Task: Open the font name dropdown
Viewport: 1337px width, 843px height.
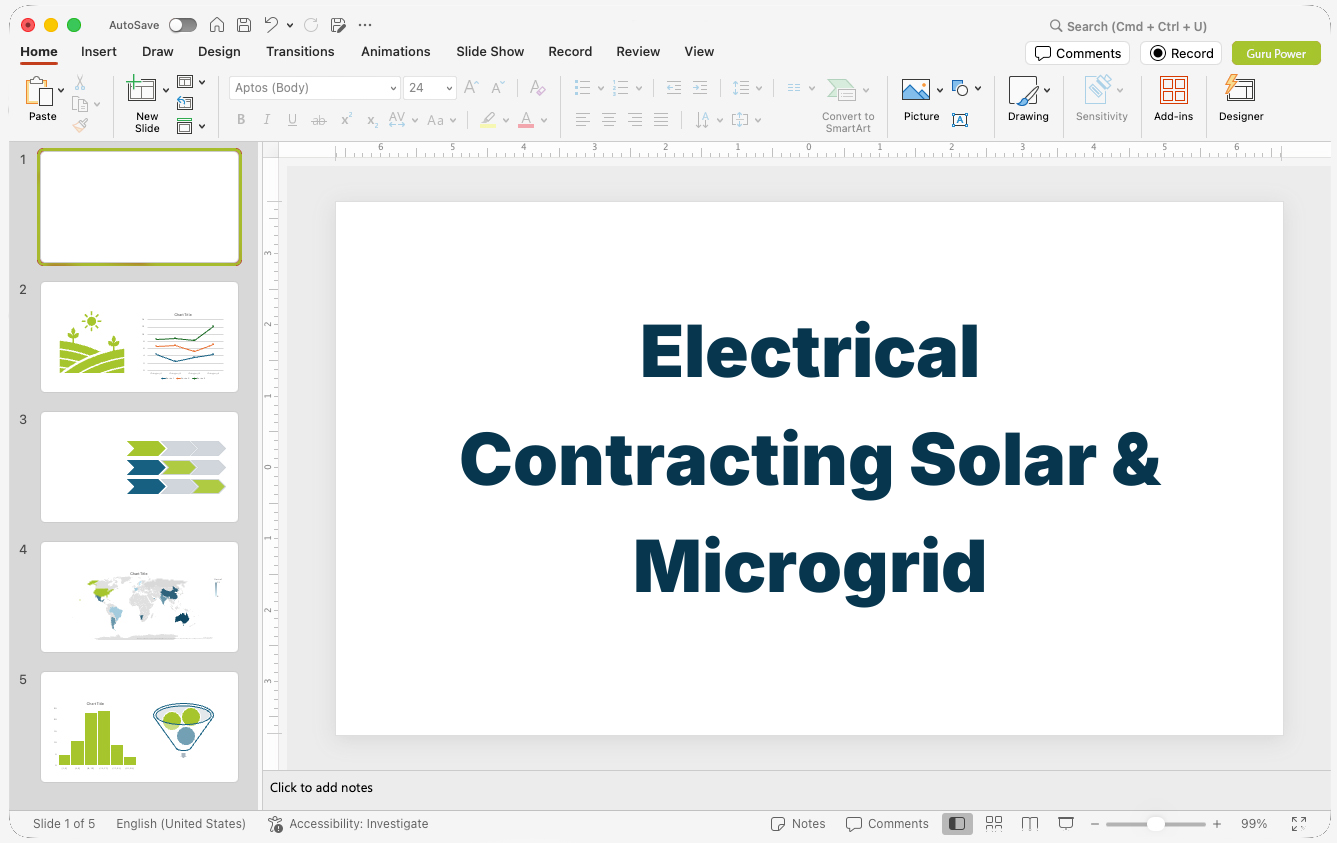Action: [x=393, y=88]
